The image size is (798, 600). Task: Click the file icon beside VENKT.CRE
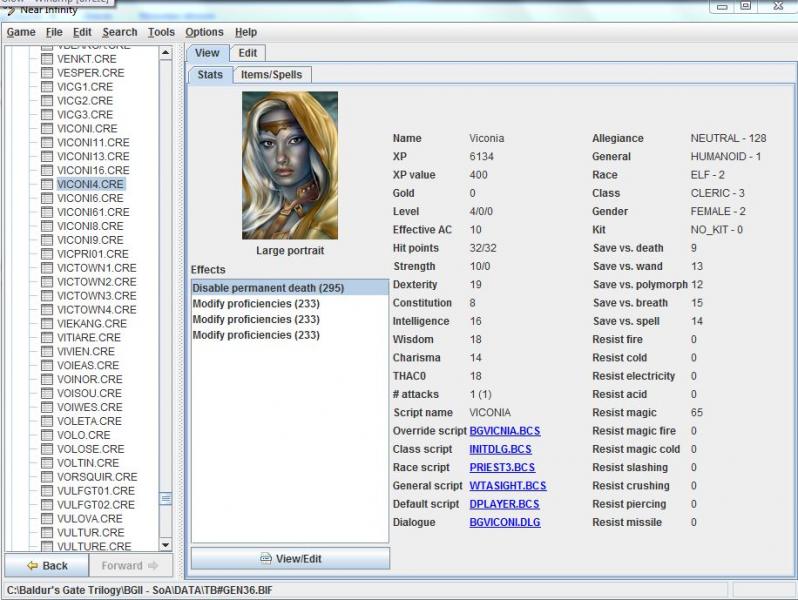(47, 59)
